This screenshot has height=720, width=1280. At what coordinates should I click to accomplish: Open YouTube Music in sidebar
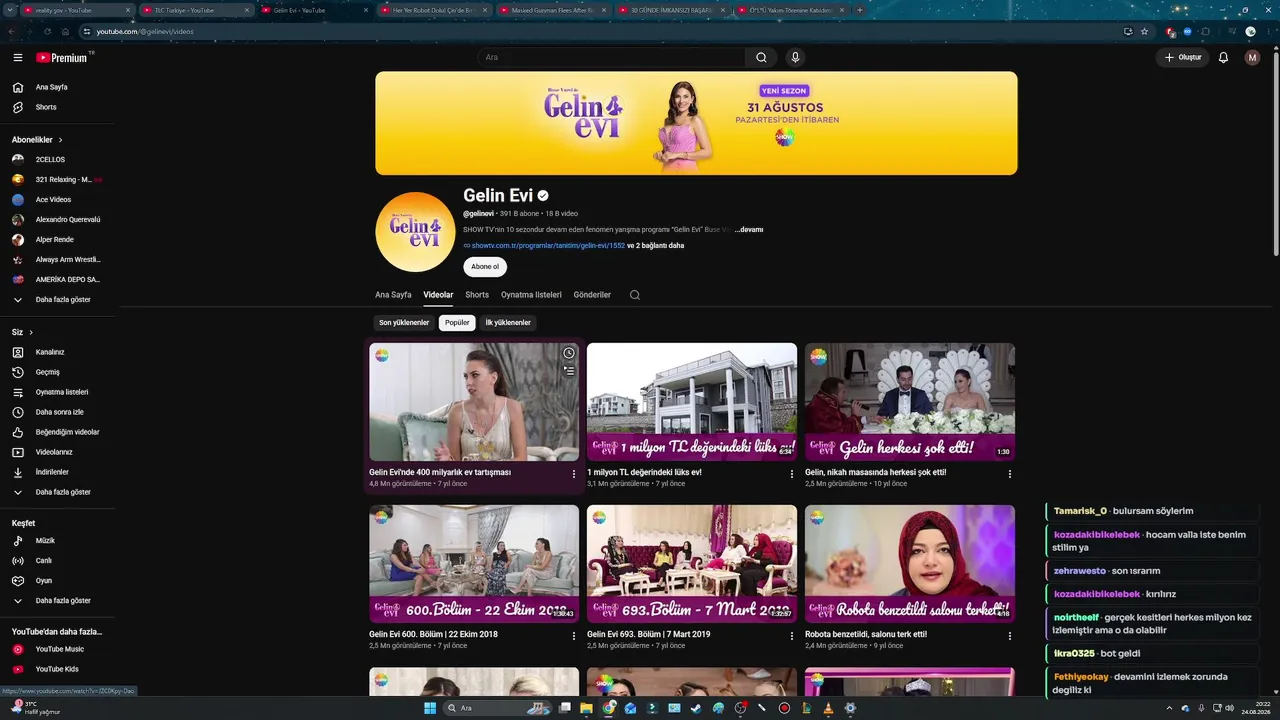point(57,649)
